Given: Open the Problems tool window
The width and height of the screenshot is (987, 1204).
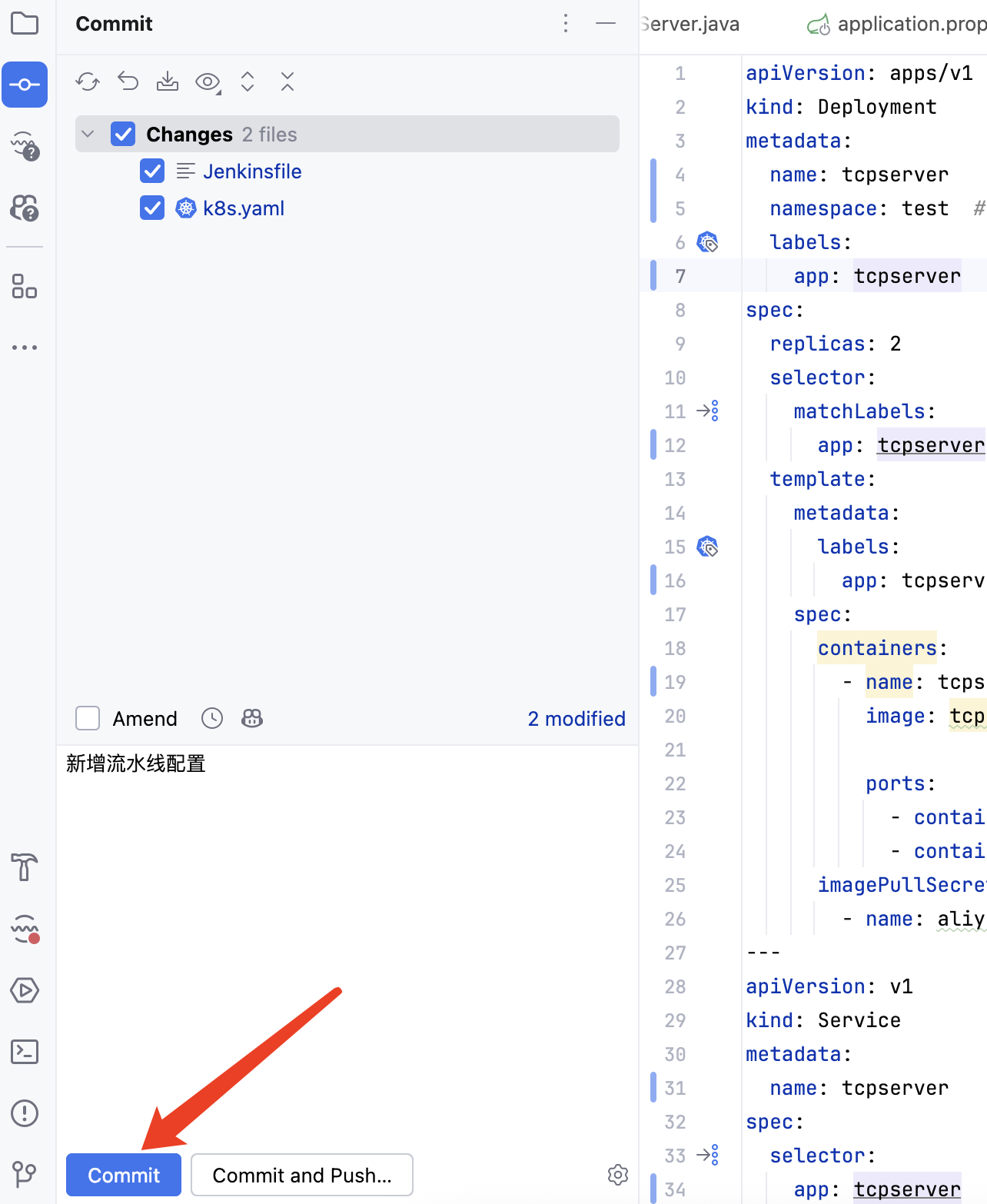Looking at the screenshot, I should point(25,1113).
